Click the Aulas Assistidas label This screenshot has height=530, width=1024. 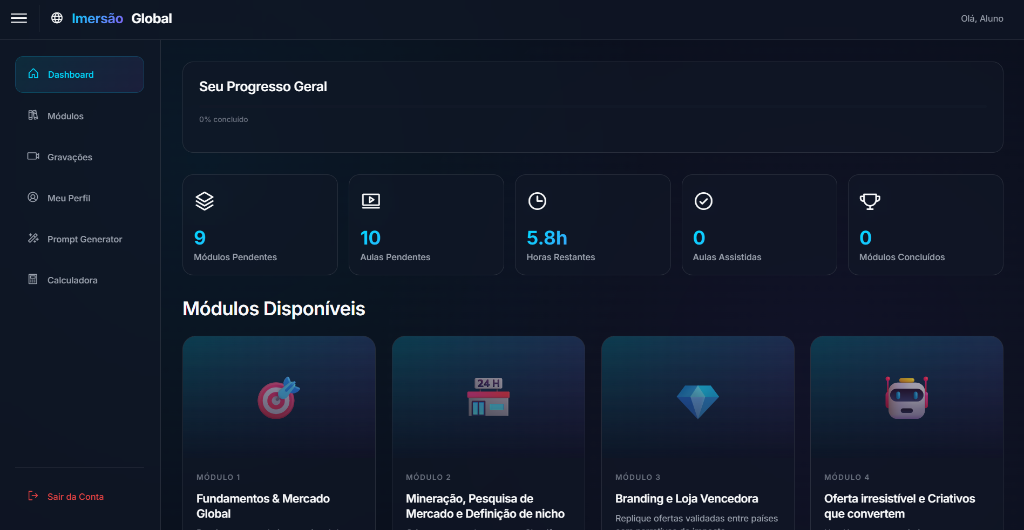click(x=727, y=257)
